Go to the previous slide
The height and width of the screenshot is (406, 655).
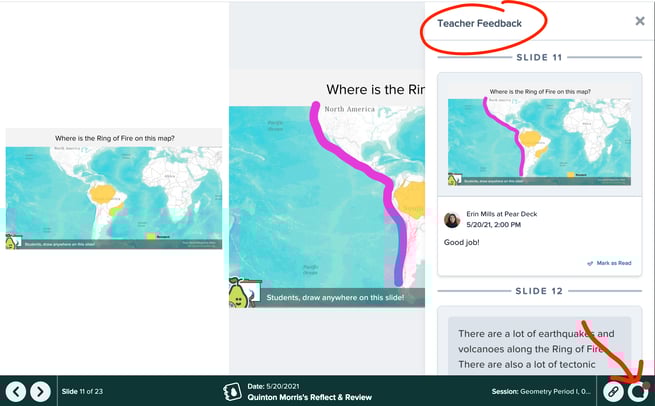(x=16, y=391)
